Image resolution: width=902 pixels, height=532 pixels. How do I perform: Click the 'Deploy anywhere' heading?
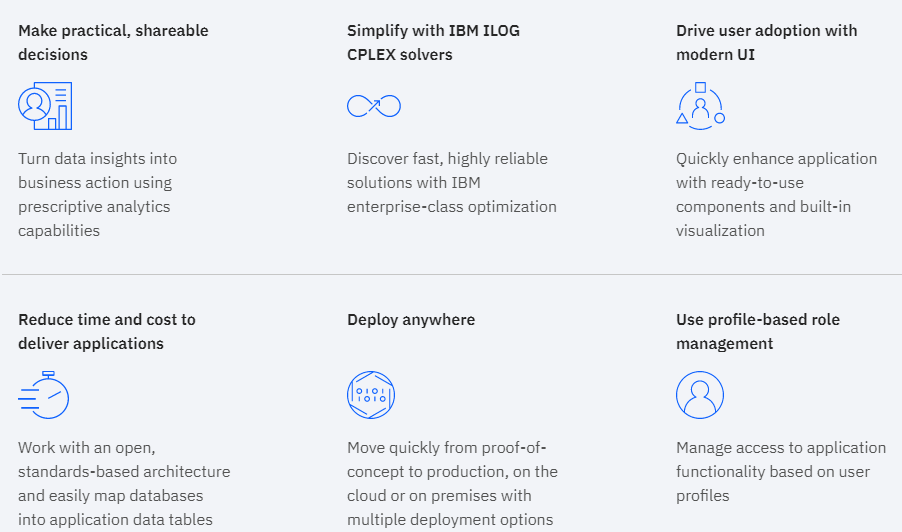click(x=411, y=320)
